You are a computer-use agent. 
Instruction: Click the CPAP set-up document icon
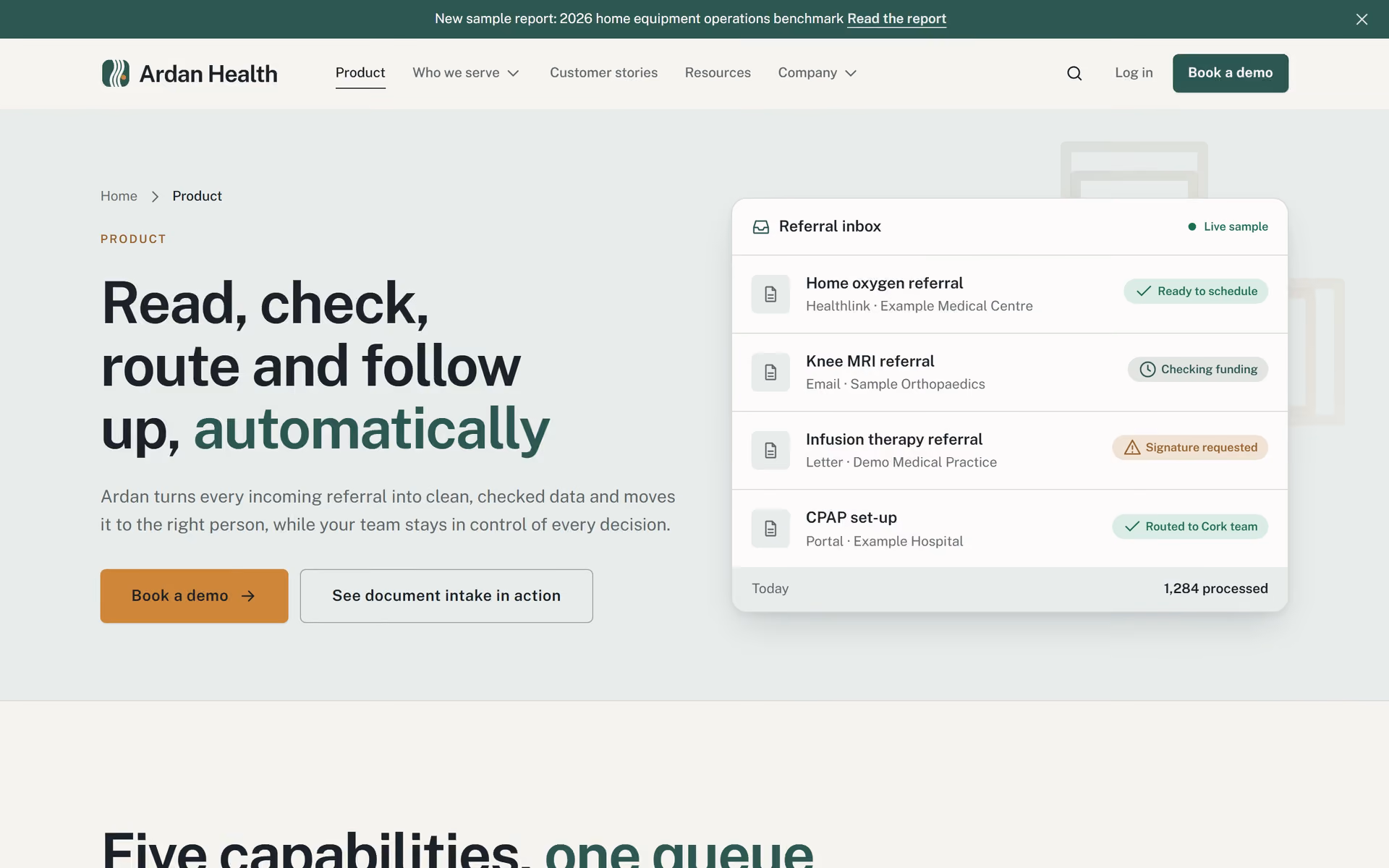click(x=770, y=529)
